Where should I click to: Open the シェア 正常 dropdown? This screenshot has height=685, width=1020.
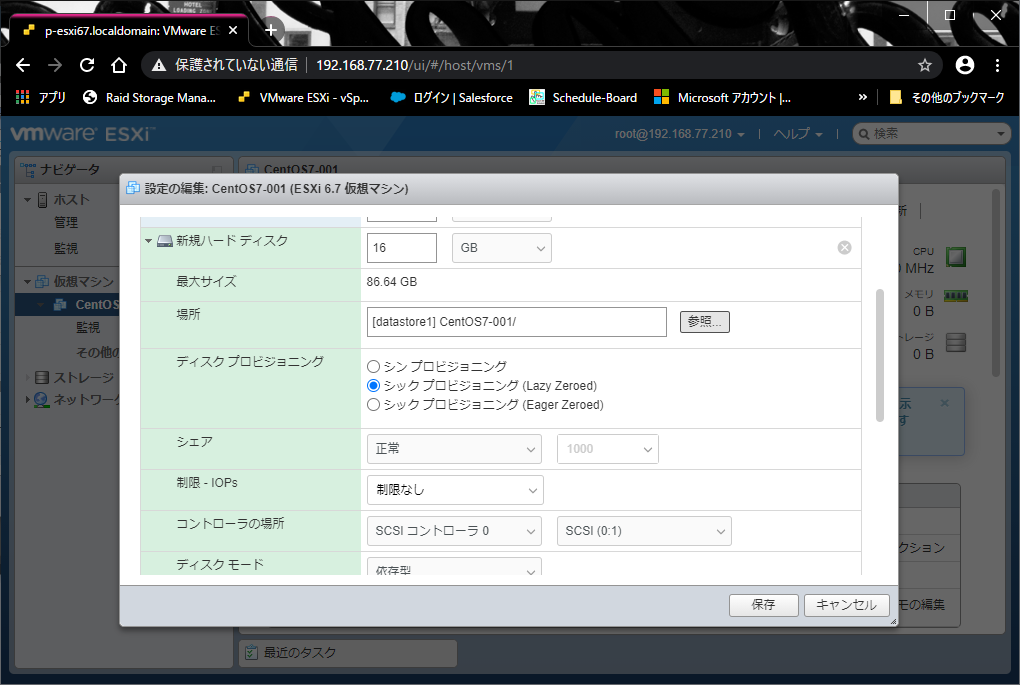(x=454, y=449)
